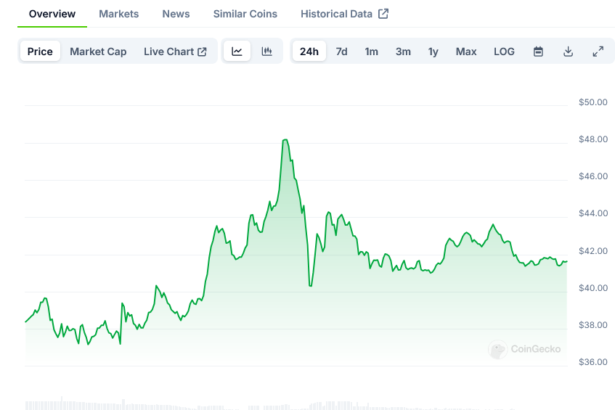The image size is (615, 410).
Task: Open Live Chart in new window
Action: [x=175, y=51]
